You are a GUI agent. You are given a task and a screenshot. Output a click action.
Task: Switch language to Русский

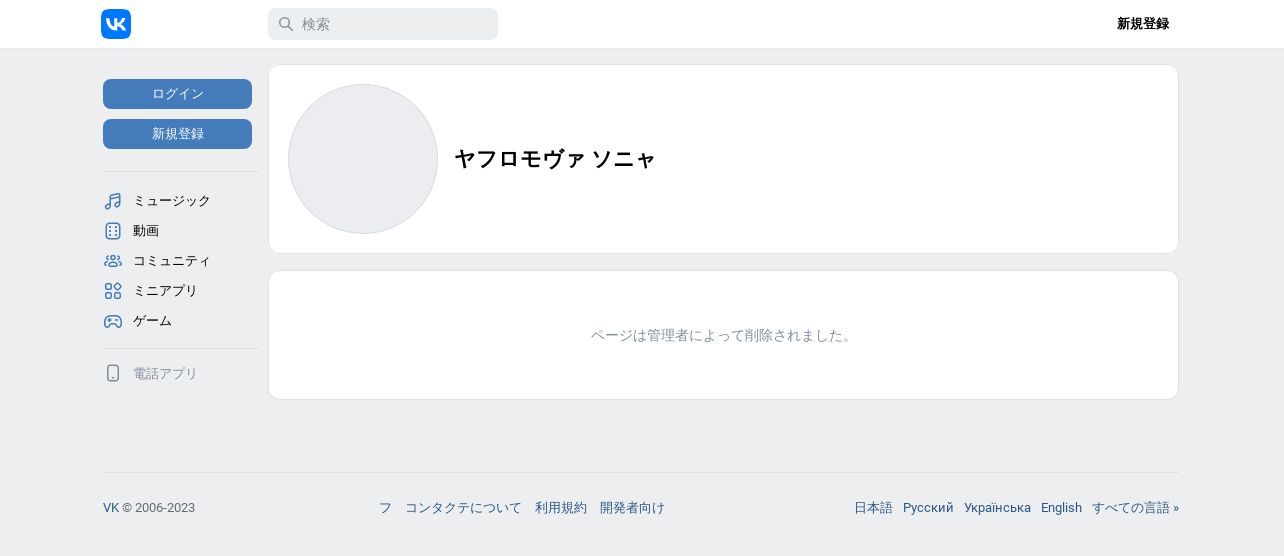(928, 508)
